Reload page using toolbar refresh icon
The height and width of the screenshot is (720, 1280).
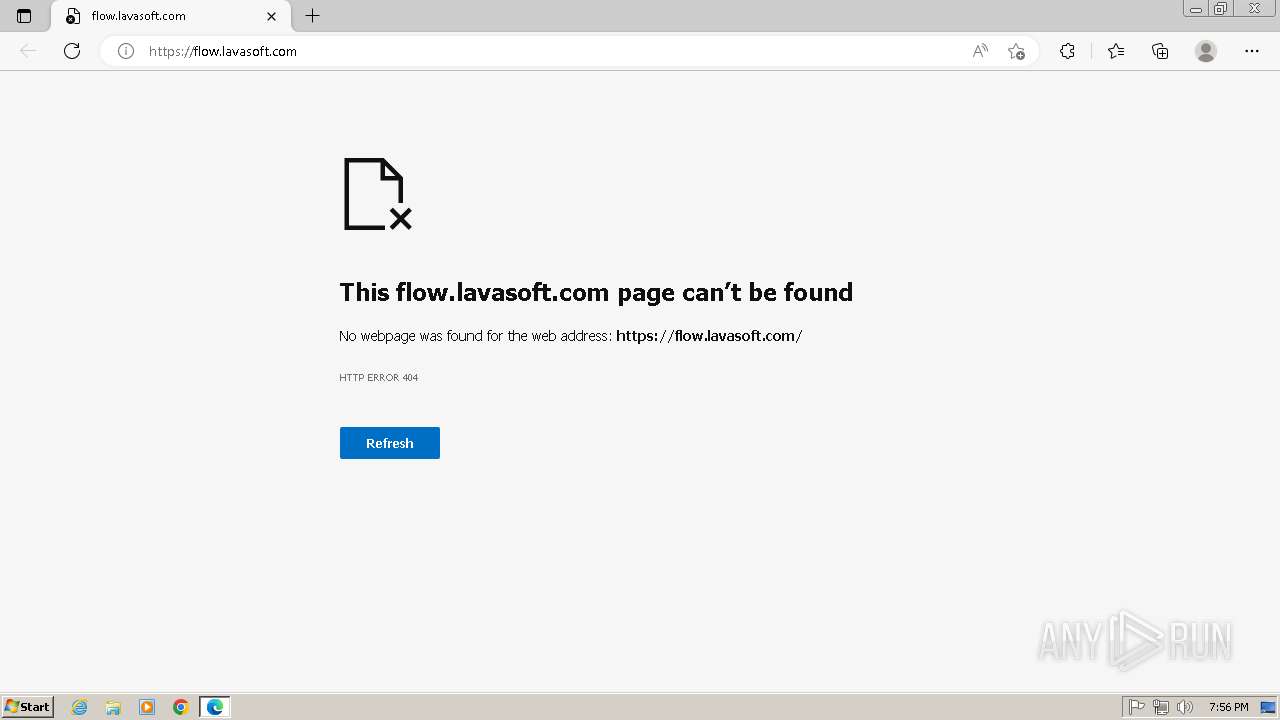[x=72, y=51]
